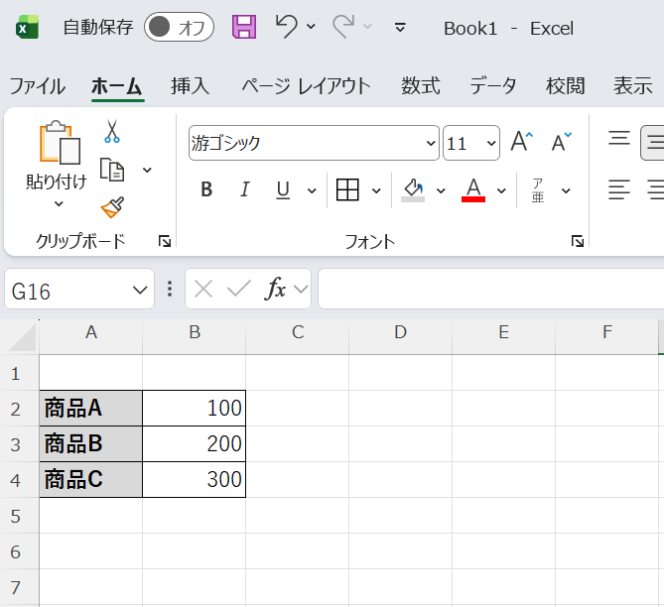This screenshot has height=607, width=664.
Task: Open the ページ レイアウト tab
Action: pyautogui.click(x=306, y=86)
